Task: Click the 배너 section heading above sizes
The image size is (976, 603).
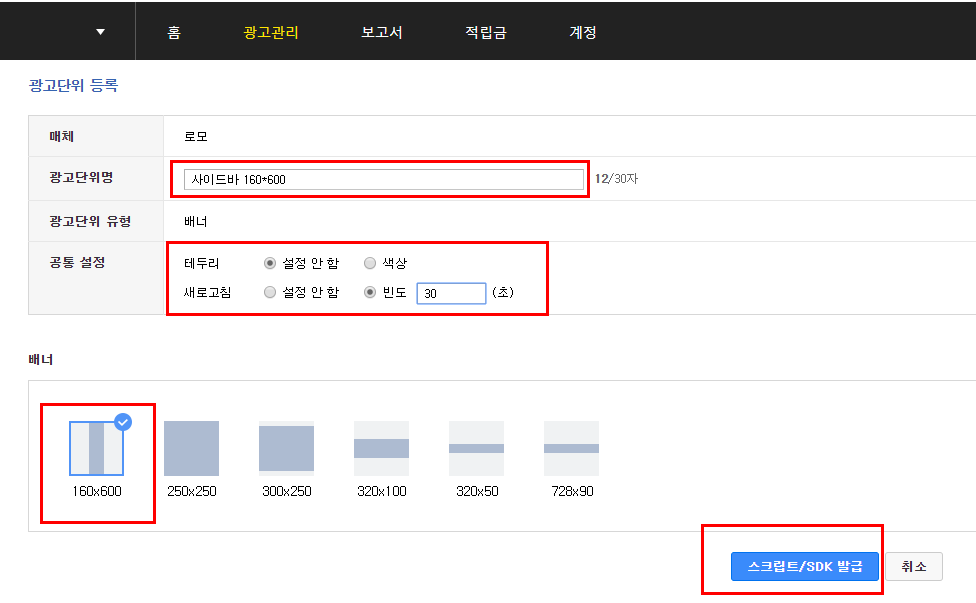Action: point(41,360)
